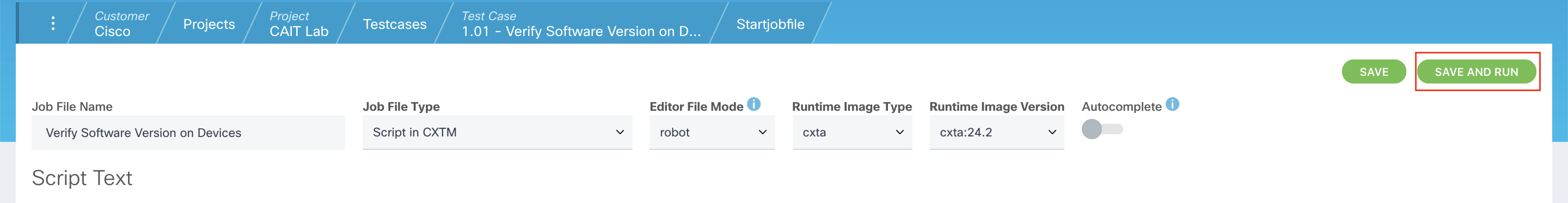The image size is (1568, 203).
Task: Click the SAVE AND RUN button
Action: [x=1476, y=72]
